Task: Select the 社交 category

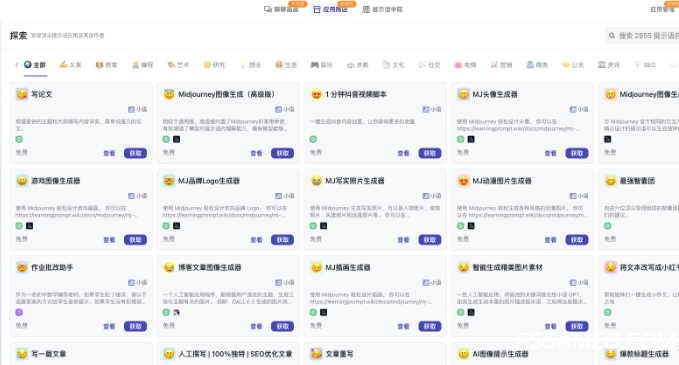Action: pyautogui.click(x=430, y=65)
